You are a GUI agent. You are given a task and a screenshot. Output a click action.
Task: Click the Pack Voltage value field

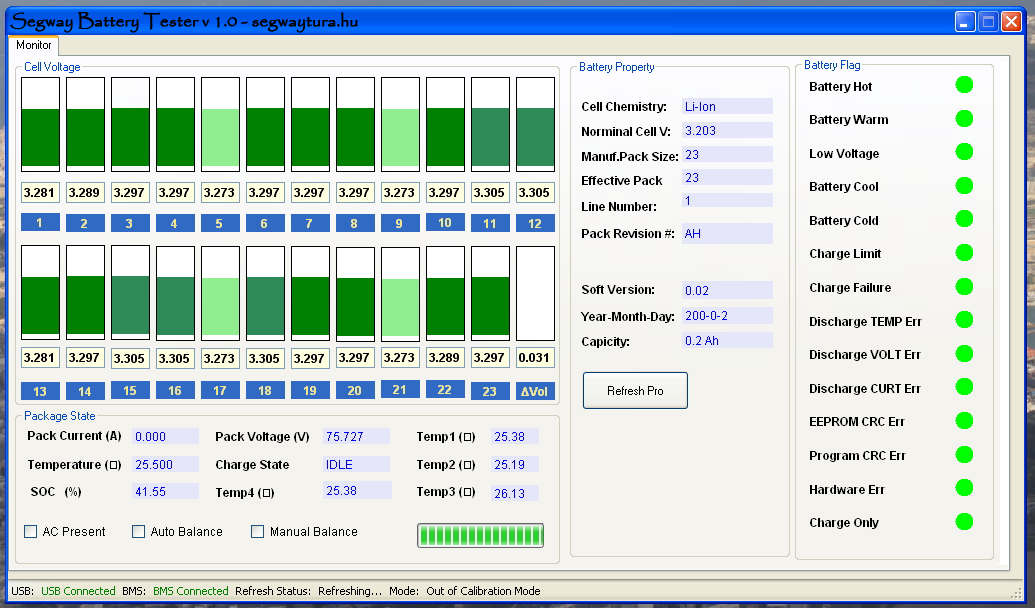[356, 437]
